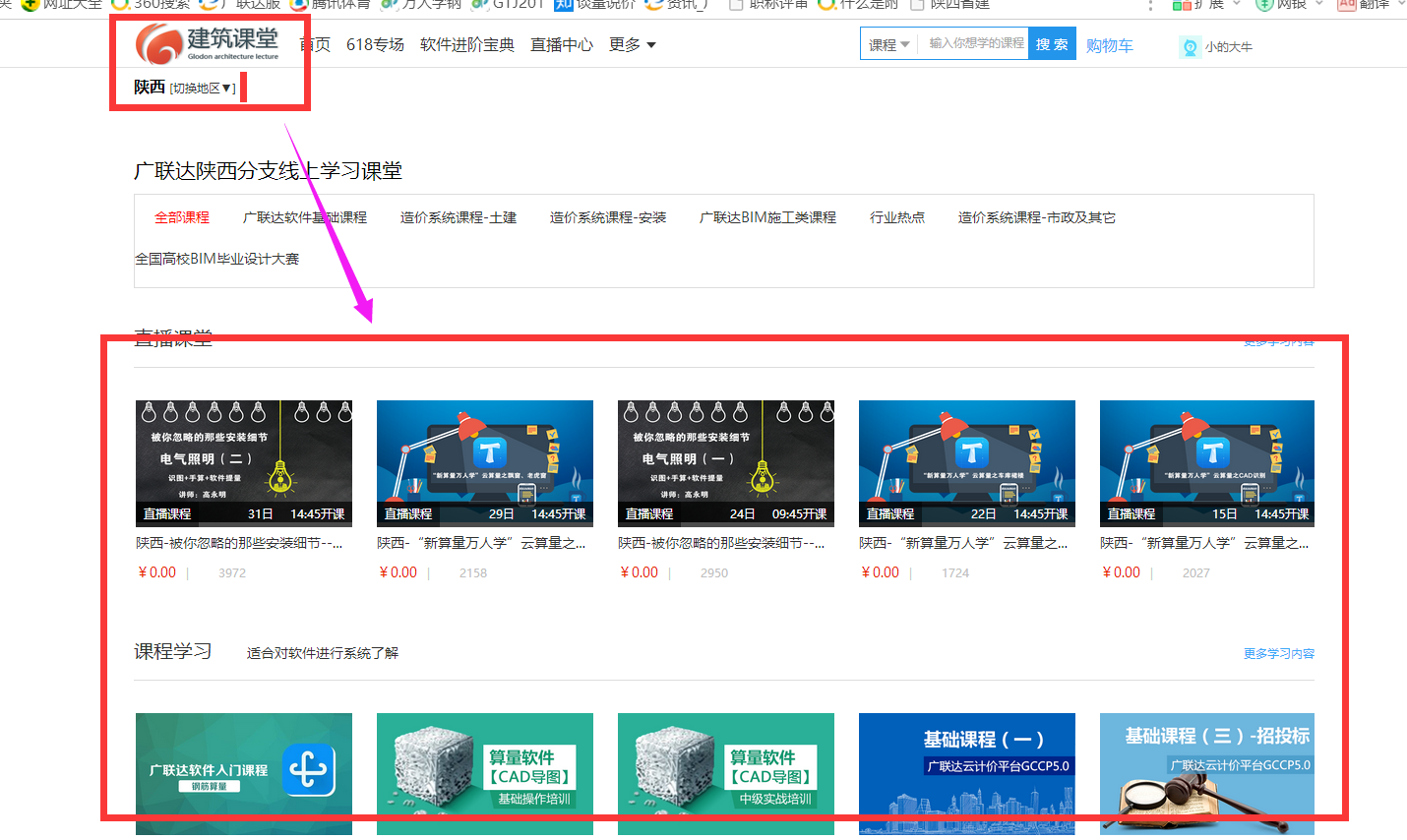Click the course title above view count 2027
Screen dimensions: 1407x840
1204,543
